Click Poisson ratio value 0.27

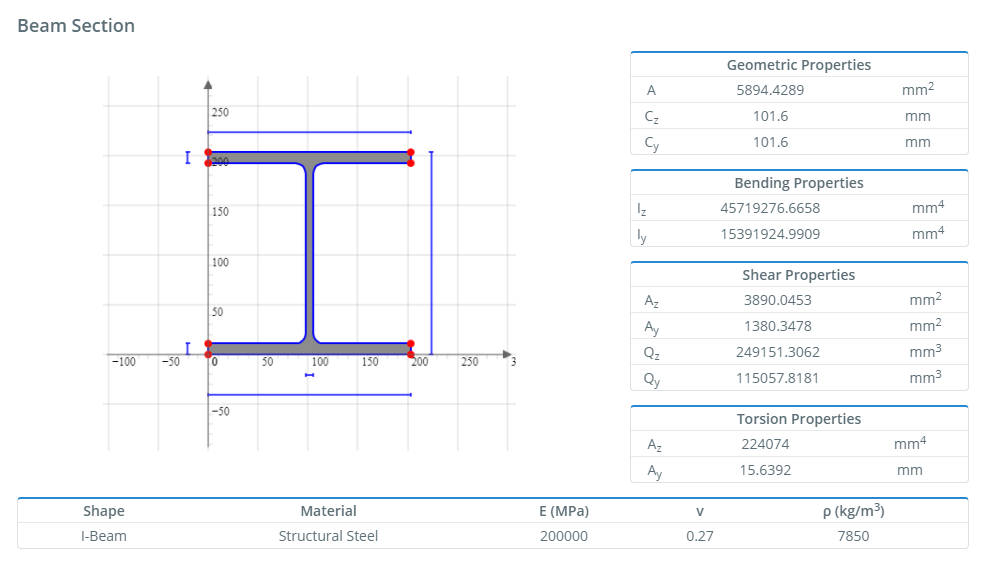pos(699,536)
